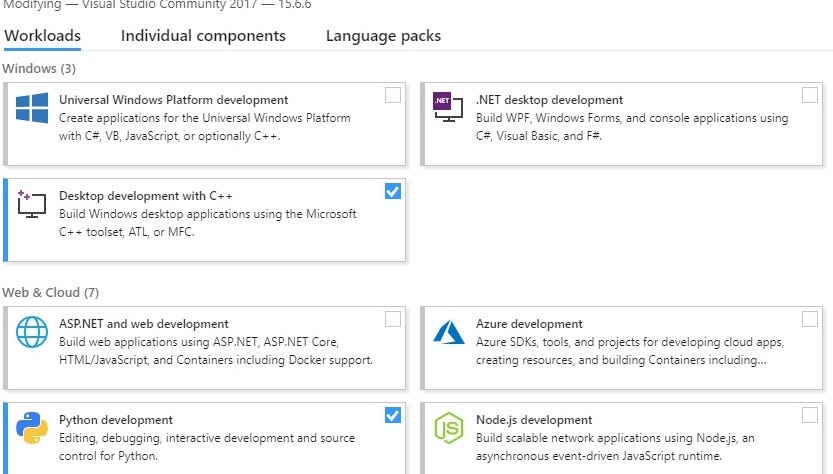Tick the ASP.NET and web development checkbox
Image resolution: width=833 pixels, height=474 pixels.
[x=393, y=319]
